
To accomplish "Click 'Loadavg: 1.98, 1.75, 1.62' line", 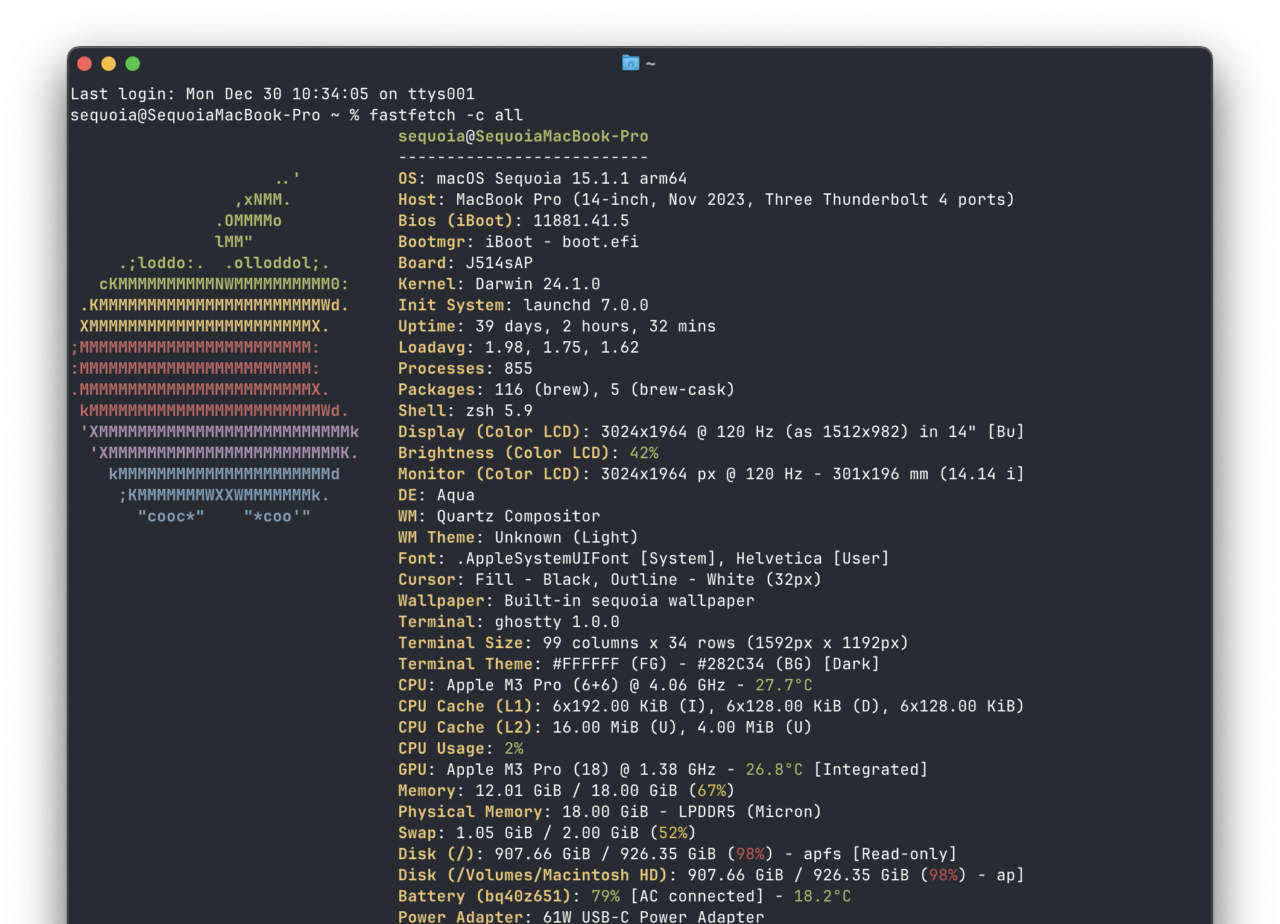I will [x=518, y=347].
